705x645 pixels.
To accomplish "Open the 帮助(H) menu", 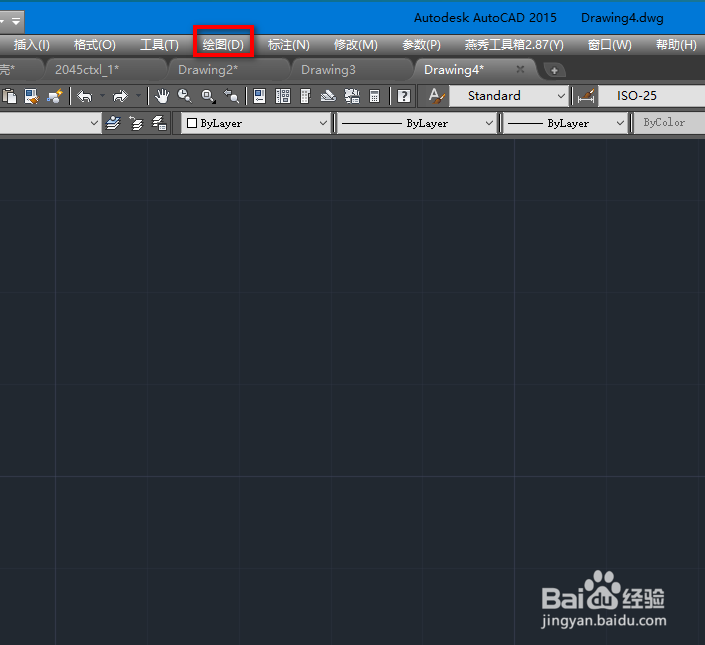I will (676, 45).
